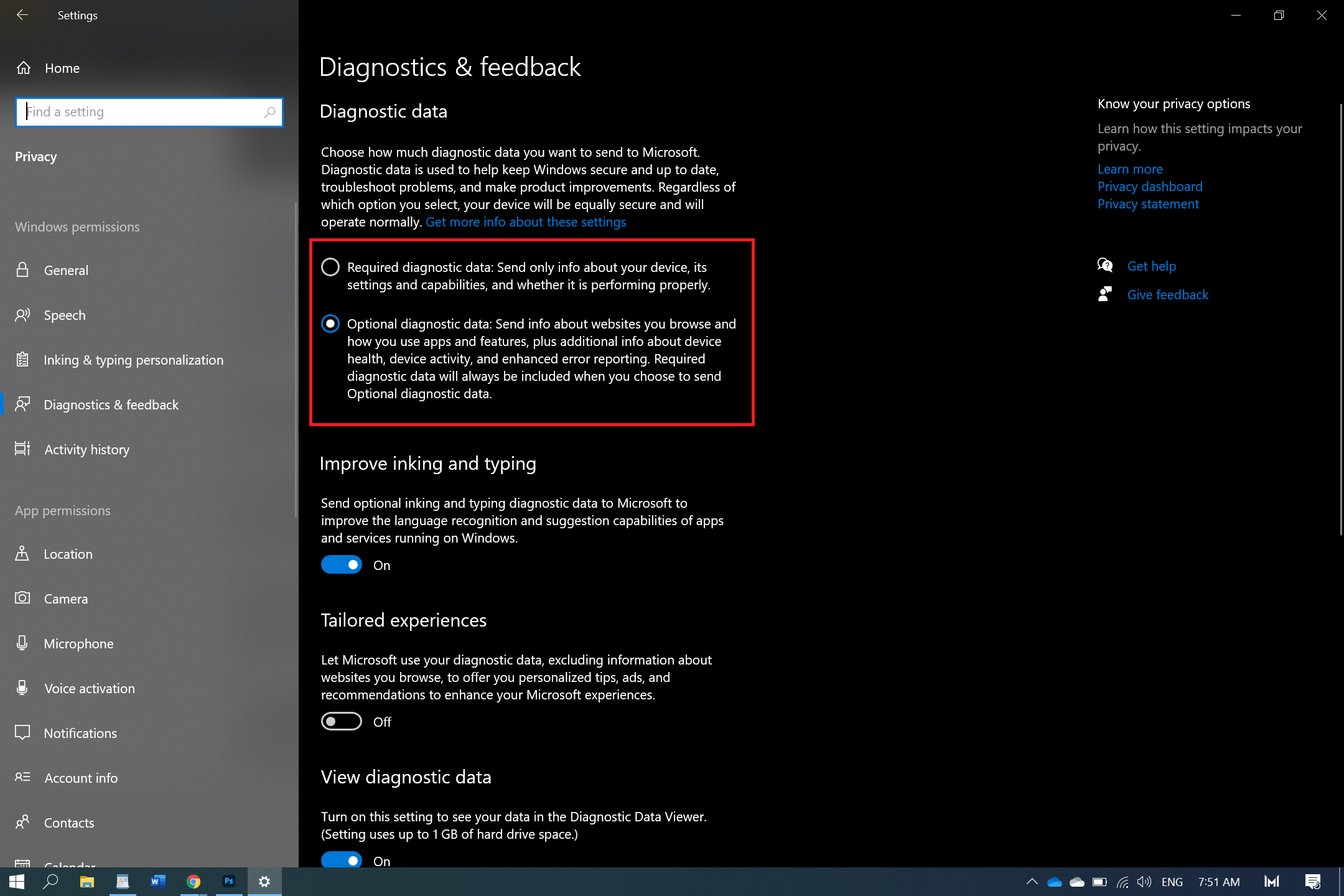1344x896 pixels.
Task: Click the Diagnostics & feedback sidebar icon
Action: [x=22, y=404]
